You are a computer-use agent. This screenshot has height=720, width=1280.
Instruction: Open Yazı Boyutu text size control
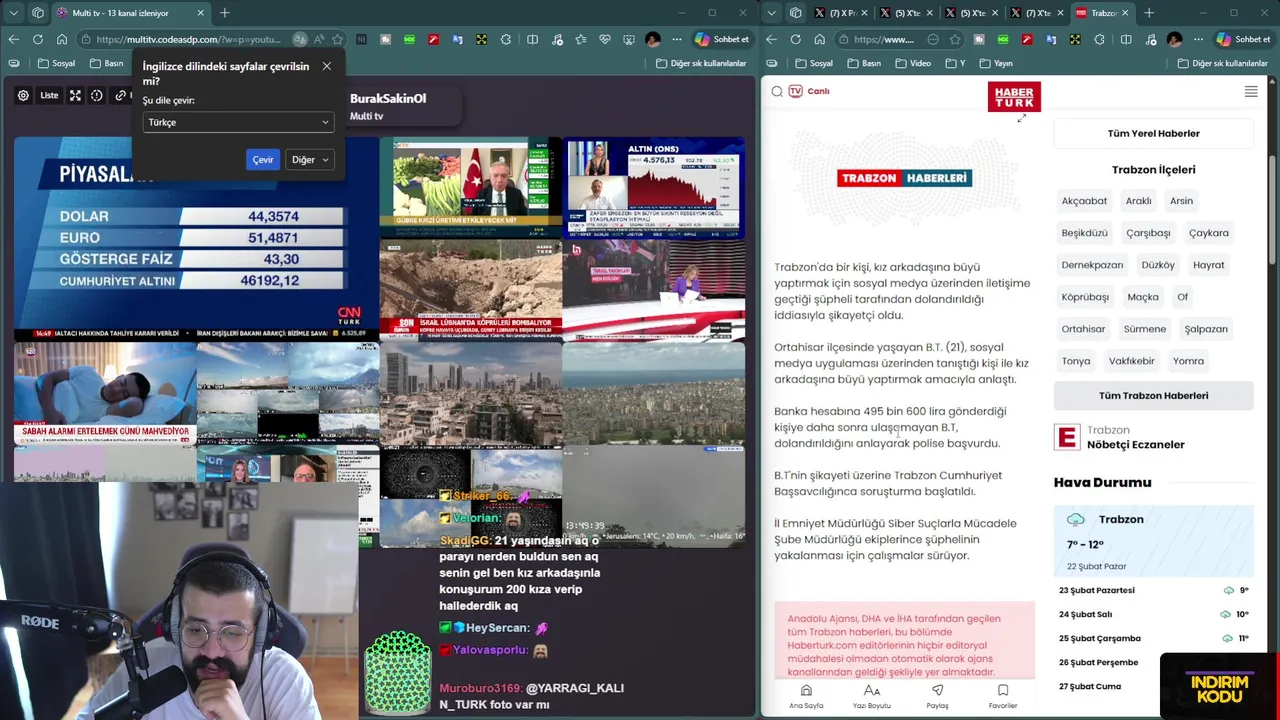coord(872,696)
